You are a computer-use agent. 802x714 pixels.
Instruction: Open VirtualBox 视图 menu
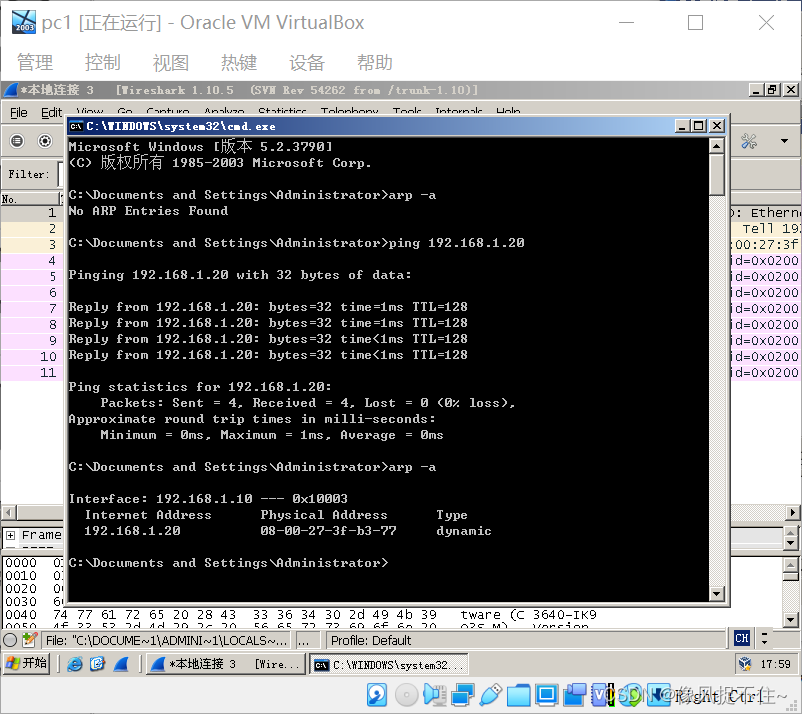tap(171, 62)
